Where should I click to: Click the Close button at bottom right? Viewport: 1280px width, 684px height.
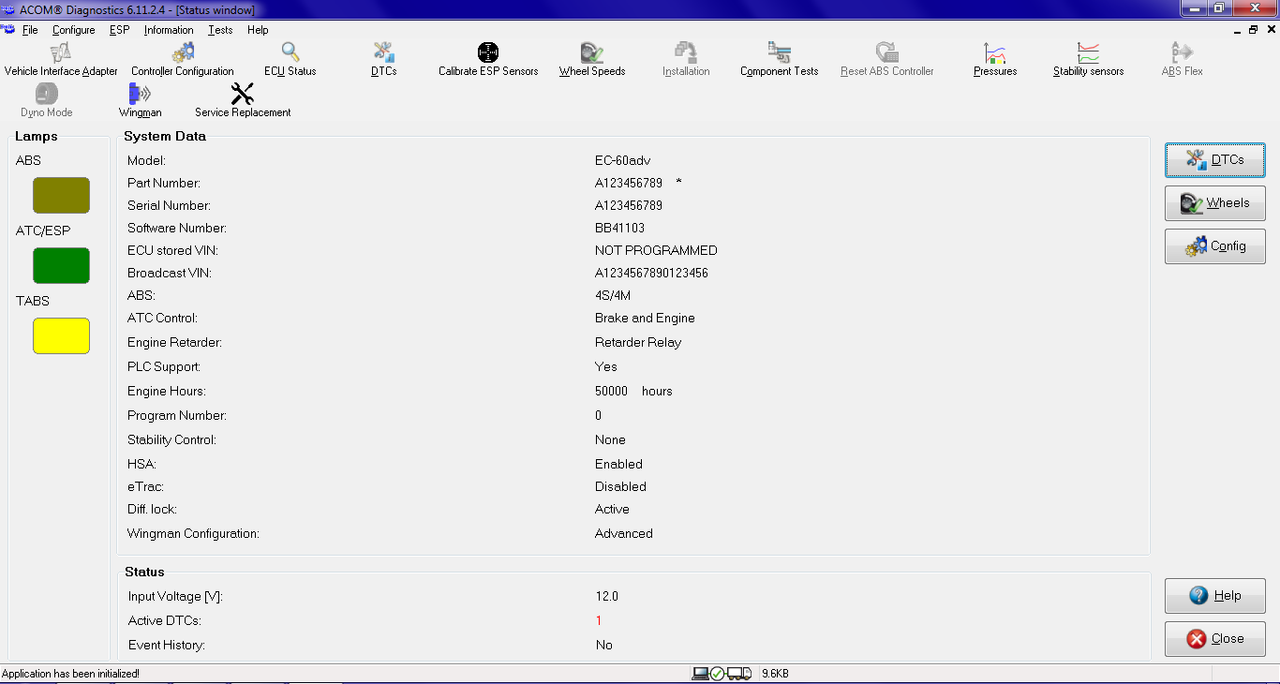(1215, 639)
